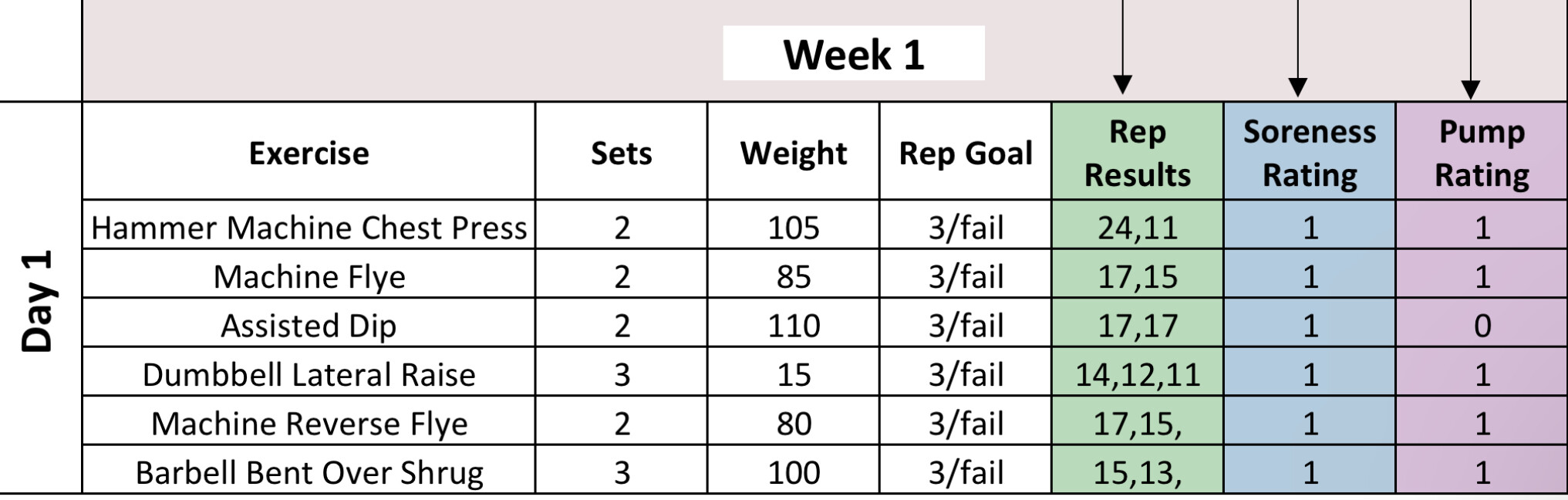Select rep results cell 14,12,11
Viewport: 1568px width, 500px height.
[1137, 374]
